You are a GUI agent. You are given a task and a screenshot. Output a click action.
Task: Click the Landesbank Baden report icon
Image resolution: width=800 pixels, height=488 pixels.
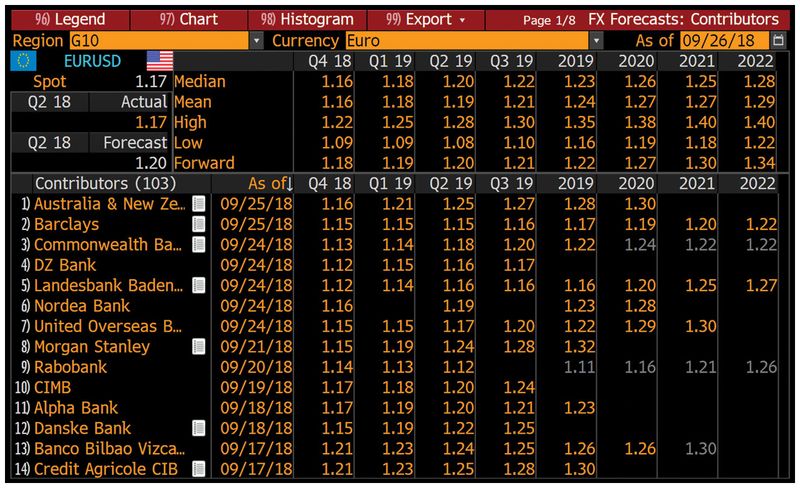pos(199,285)
